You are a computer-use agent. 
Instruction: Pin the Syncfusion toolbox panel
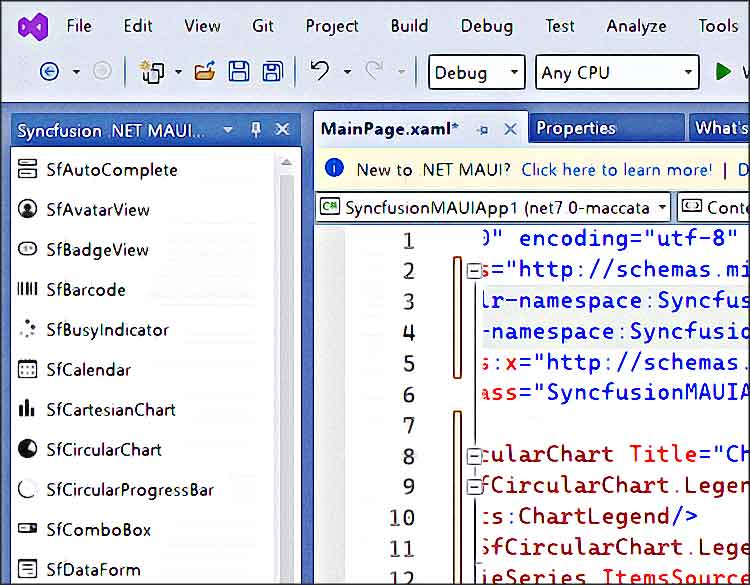(256, 129)
